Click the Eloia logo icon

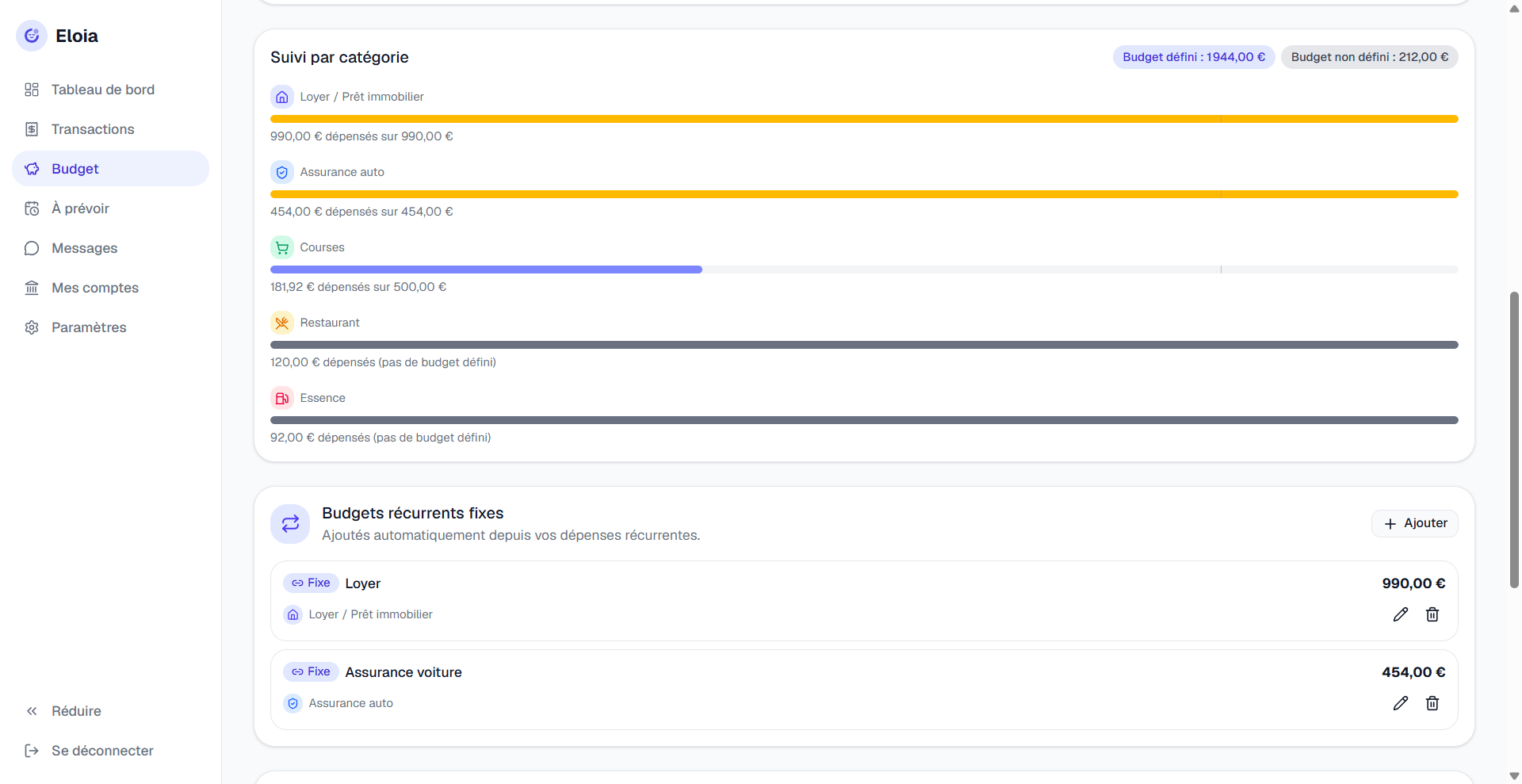click(32, 36)
